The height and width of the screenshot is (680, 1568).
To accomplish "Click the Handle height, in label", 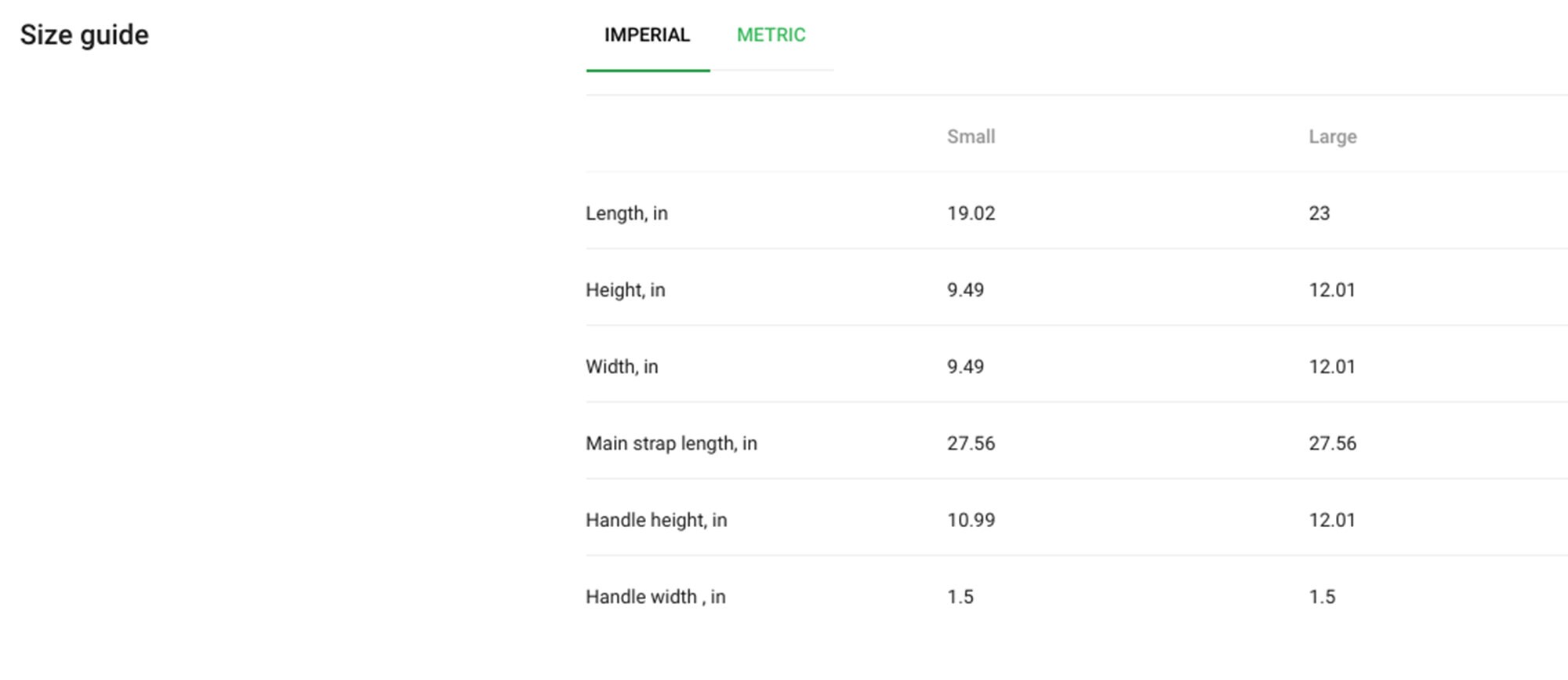I will (656, 520).
